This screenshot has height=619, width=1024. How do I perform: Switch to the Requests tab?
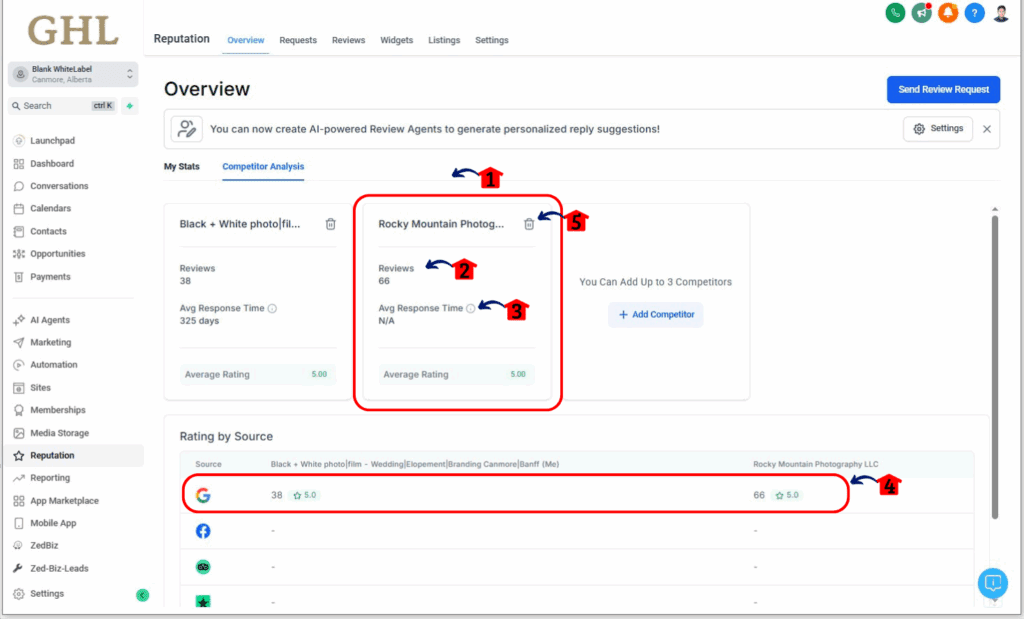point(298,40)
